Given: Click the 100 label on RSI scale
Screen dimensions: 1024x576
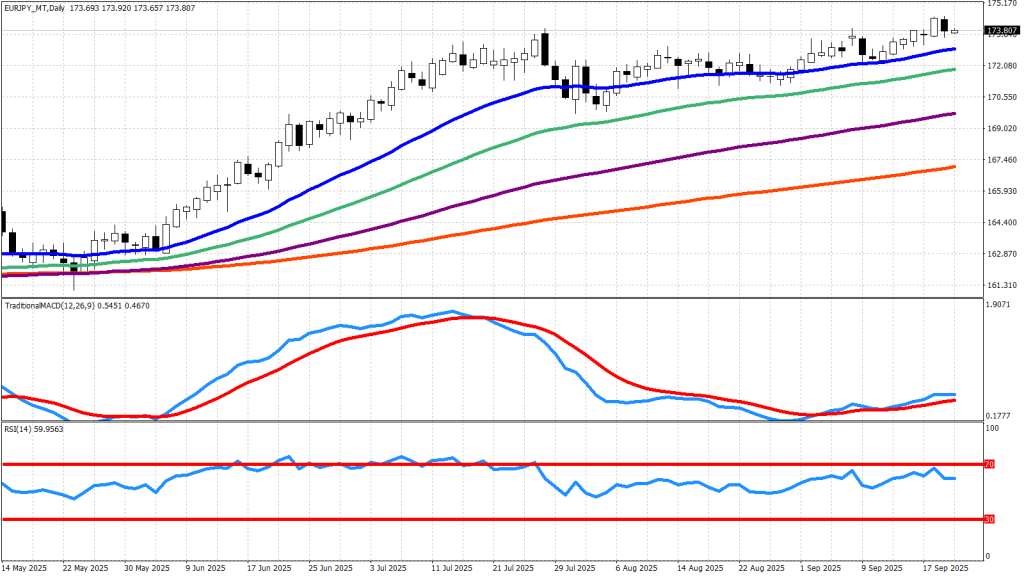Looking at the screenshot, I should (993, 429).
